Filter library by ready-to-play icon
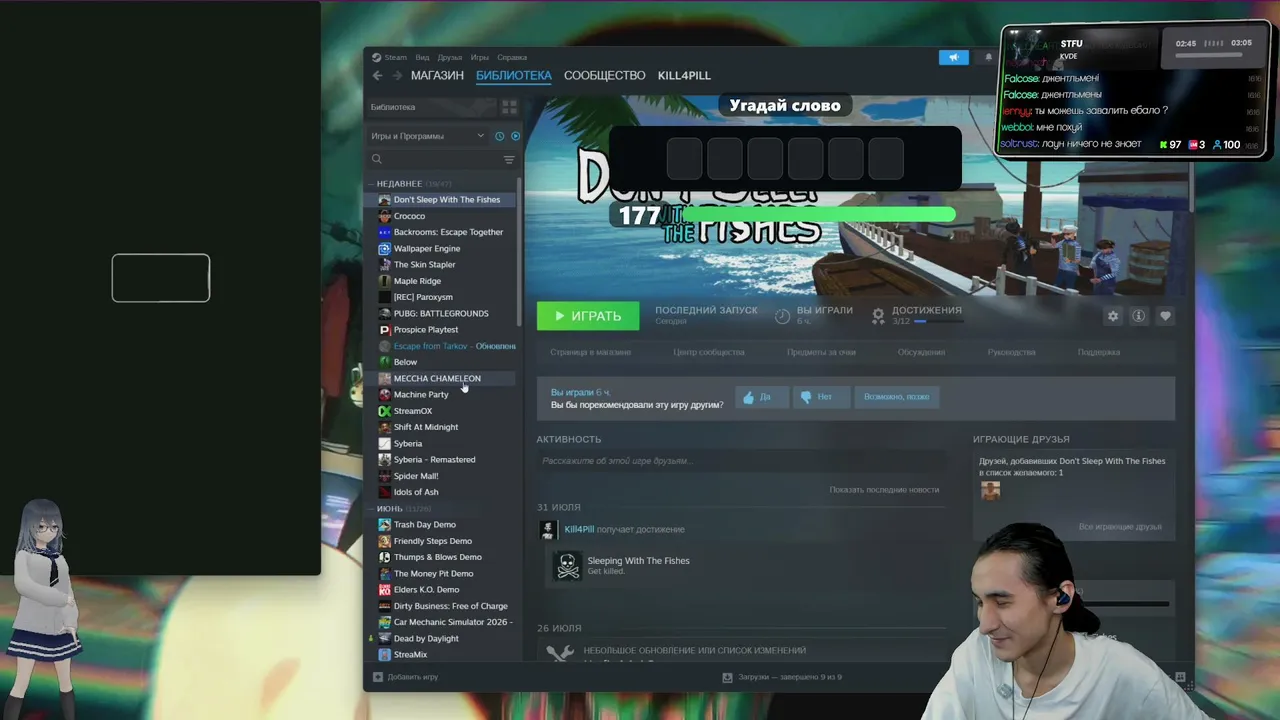Screen dimensions: 1280x720 516,136
